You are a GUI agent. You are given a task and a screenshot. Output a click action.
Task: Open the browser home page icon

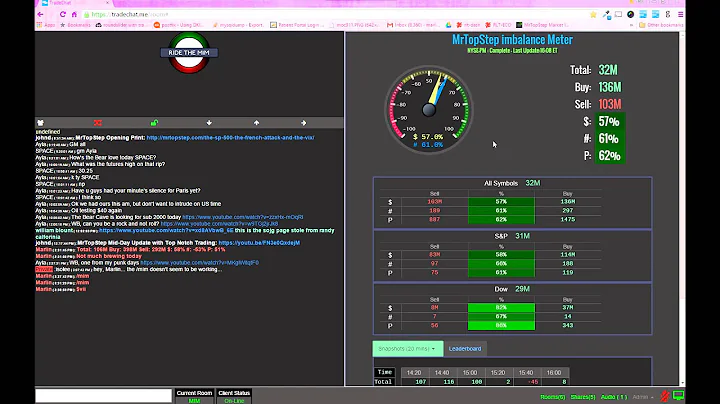[74, 14]
